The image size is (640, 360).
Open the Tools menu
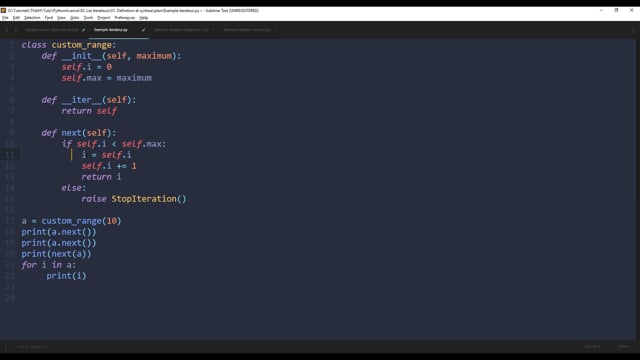tap(88, 18)
